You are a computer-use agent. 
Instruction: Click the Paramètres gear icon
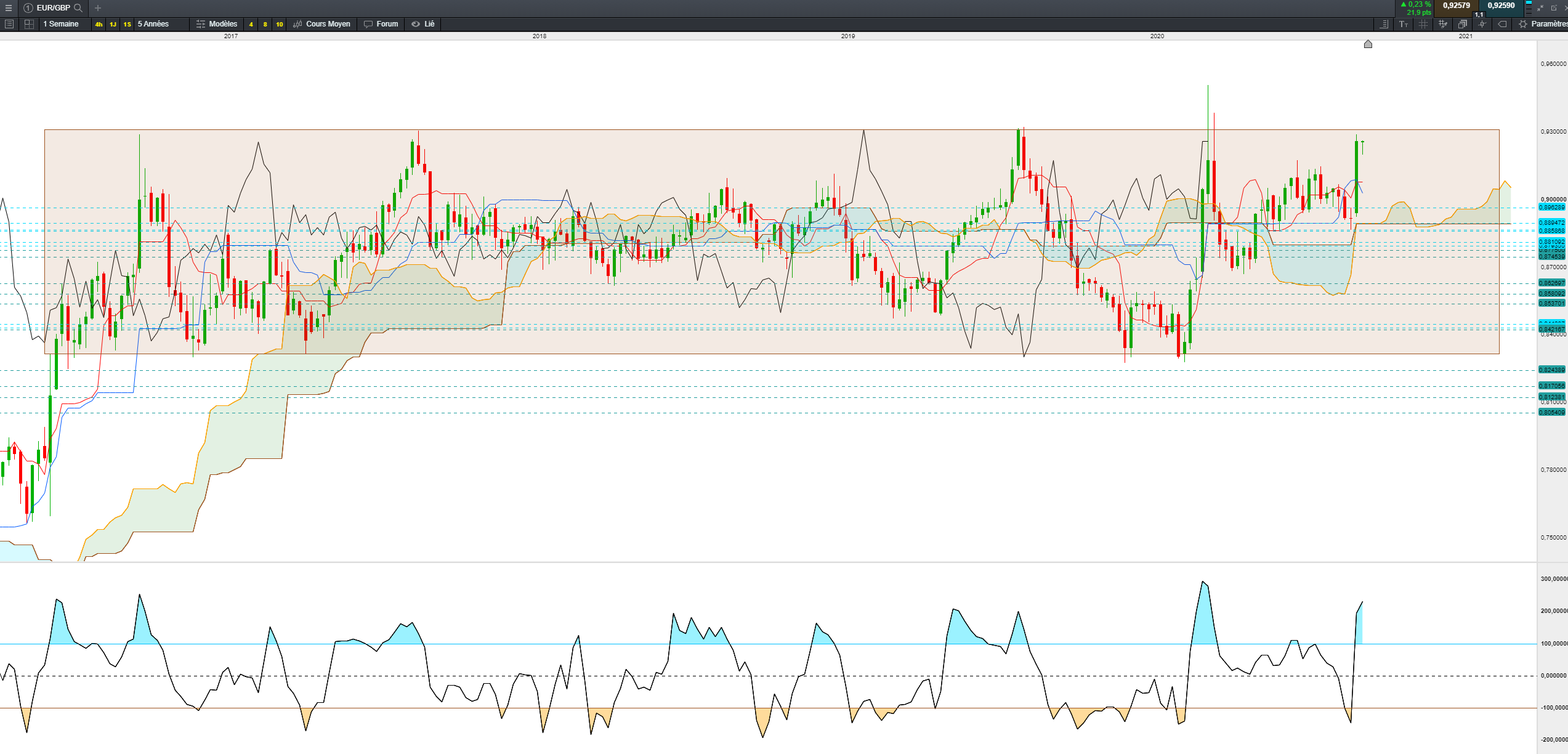click(1523, 24)
